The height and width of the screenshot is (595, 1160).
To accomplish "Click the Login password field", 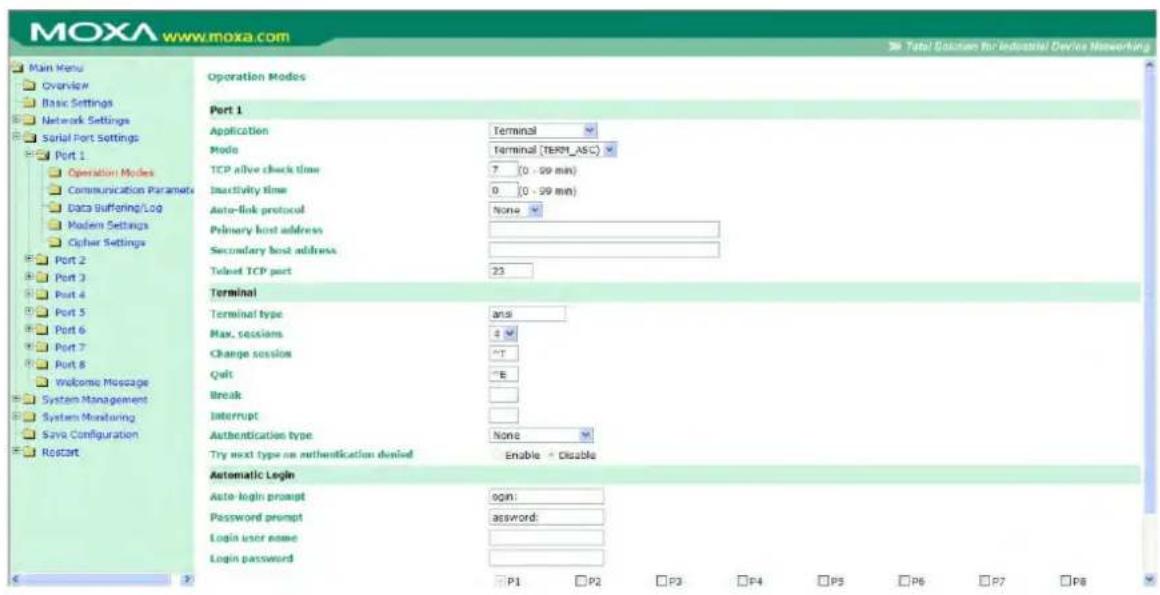I will click(547, 557).
